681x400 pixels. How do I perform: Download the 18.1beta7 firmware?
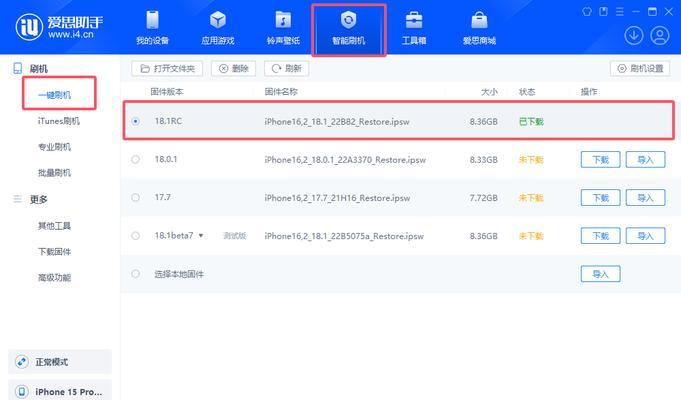pyautogui.click(x=601, y=236)
